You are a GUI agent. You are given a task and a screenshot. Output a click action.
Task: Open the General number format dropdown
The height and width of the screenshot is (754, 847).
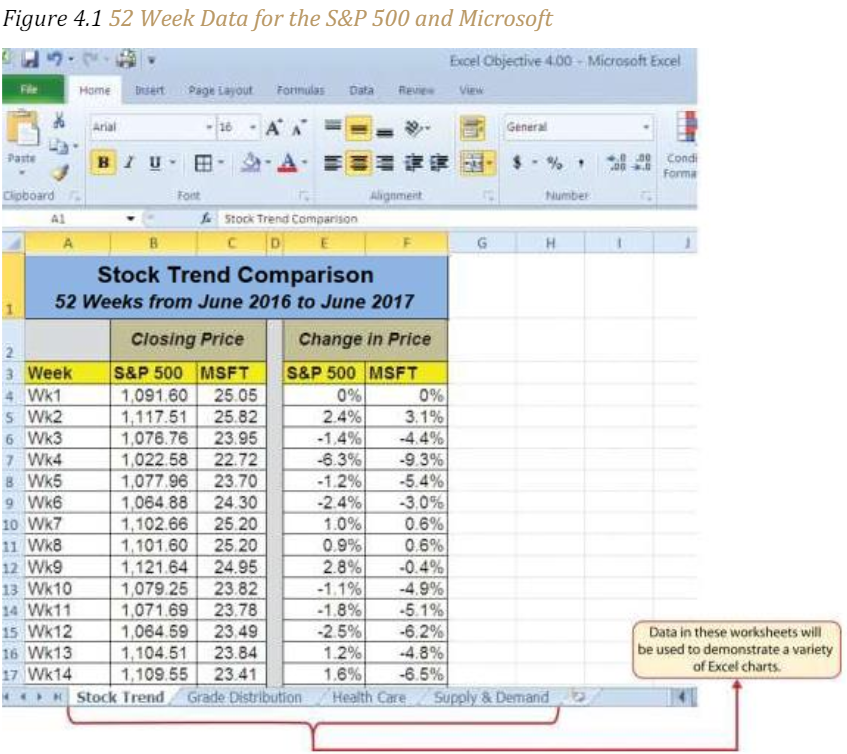coord(646,127)
